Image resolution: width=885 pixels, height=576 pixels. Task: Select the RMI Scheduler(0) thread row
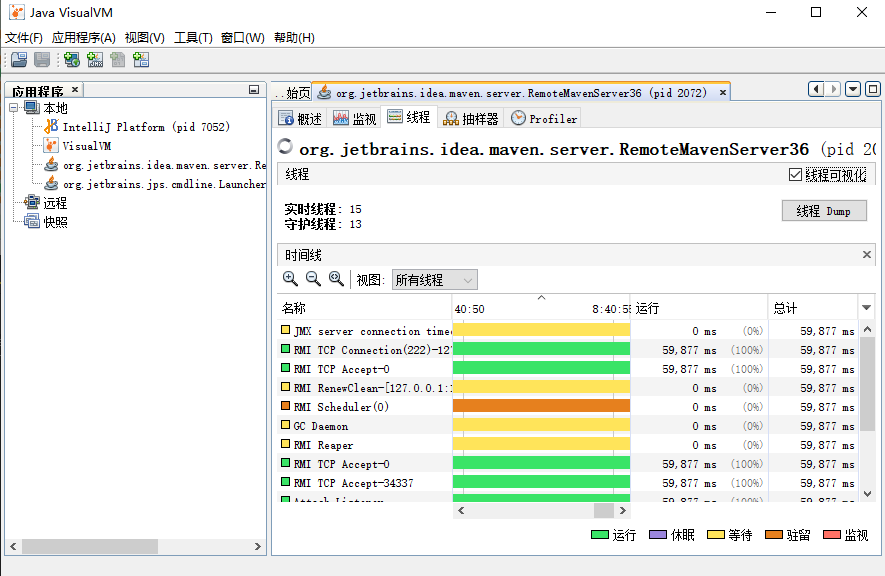(567, 407)
